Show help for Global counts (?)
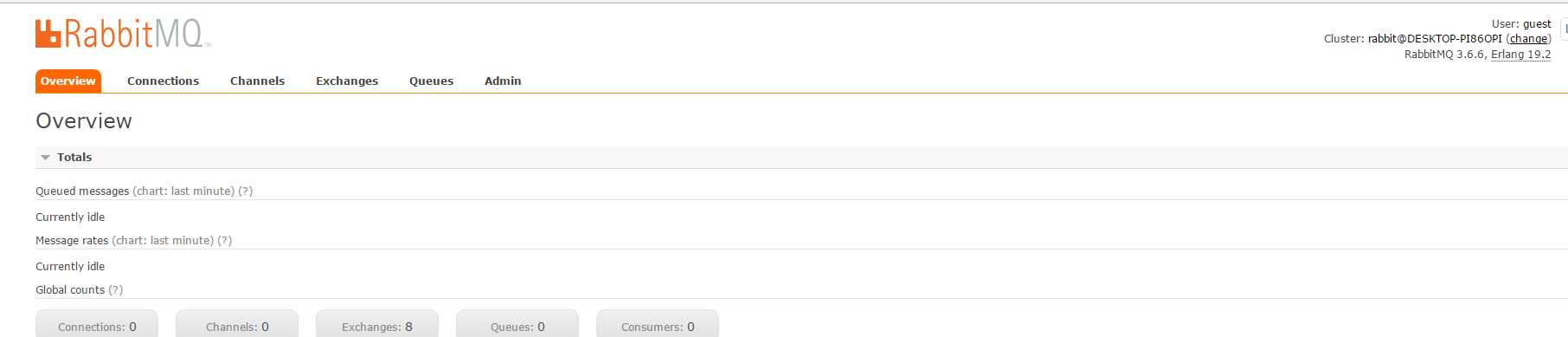 (x=116, y=290)
